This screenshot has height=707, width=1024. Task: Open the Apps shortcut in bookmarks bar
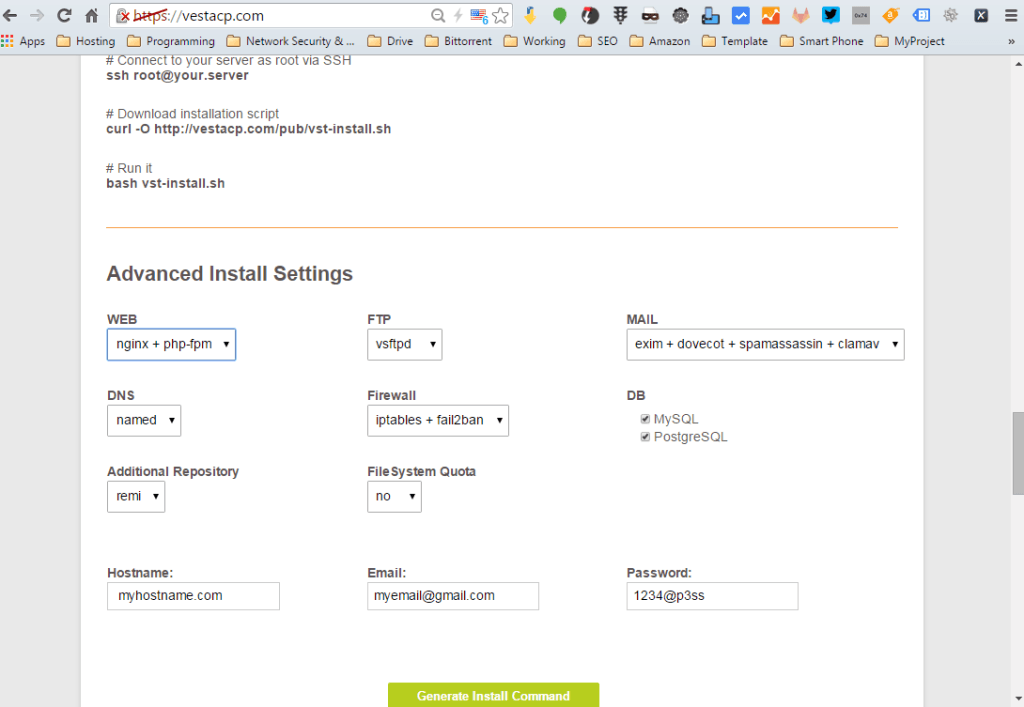(24, 41)
